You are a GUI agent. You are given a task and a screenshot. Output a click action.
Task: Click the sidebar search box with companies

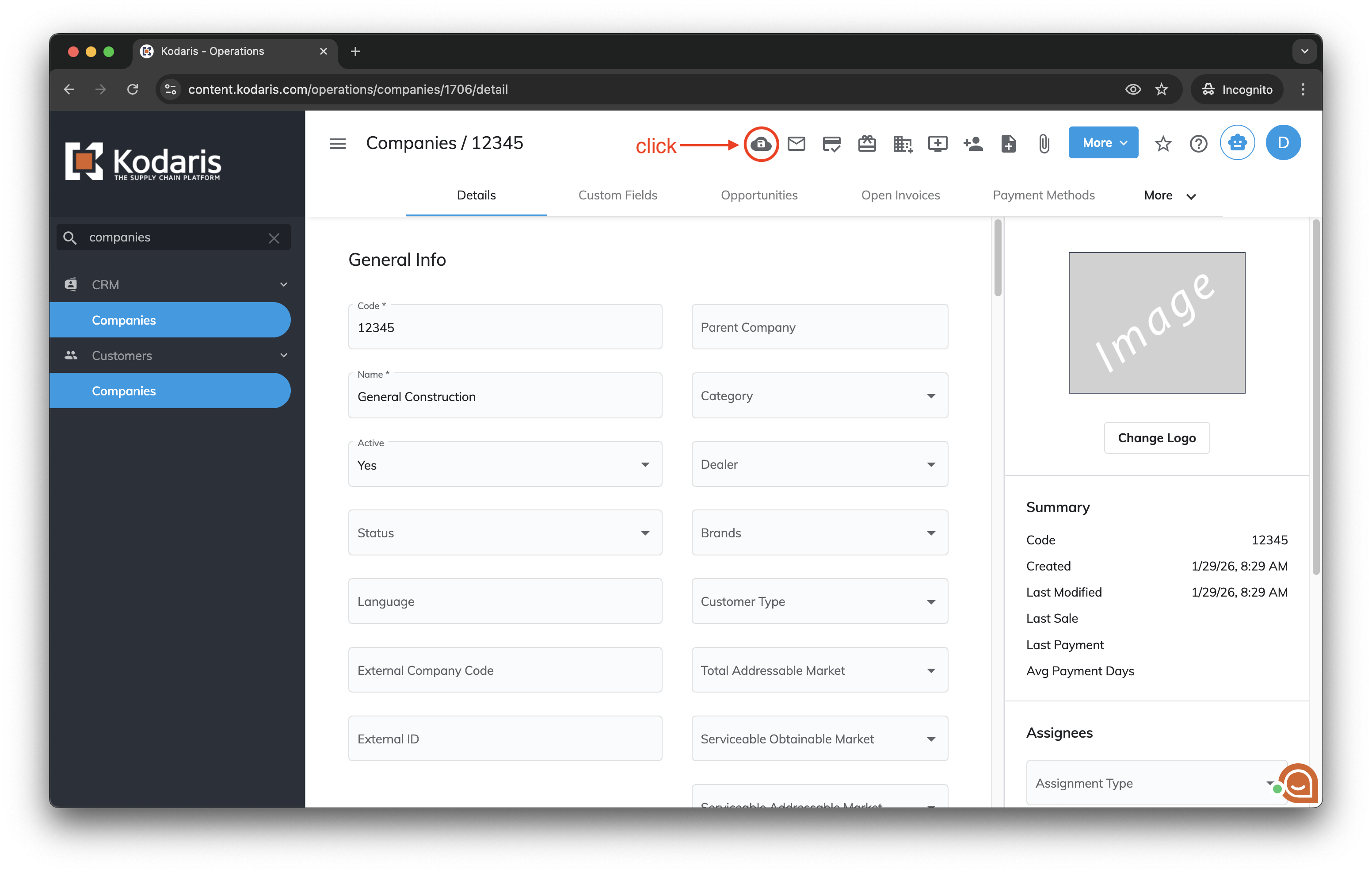(173, 237)
